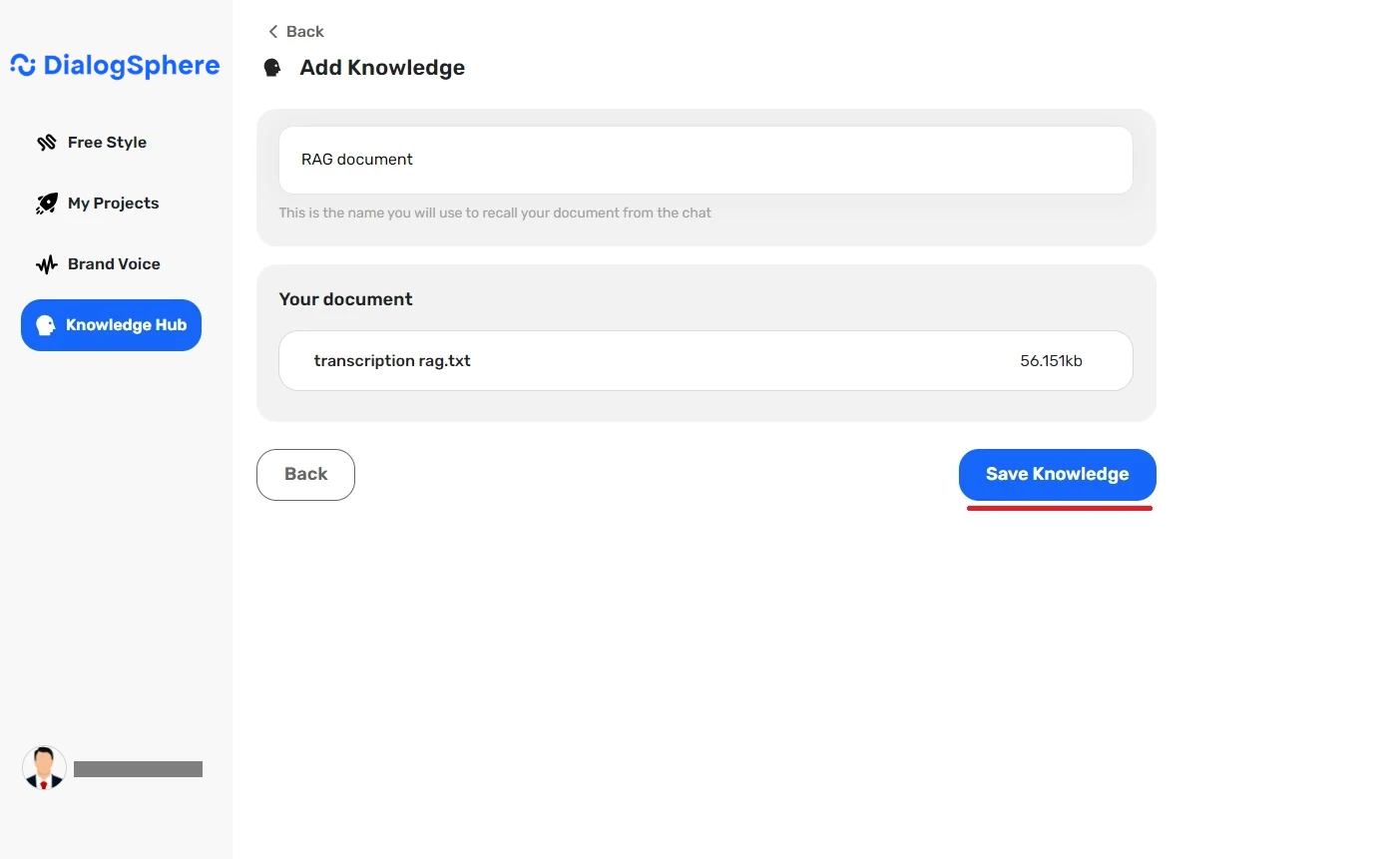Open My Projects via the rocket icon
Image resolution: width=1400 pixels, height=859 pixels.
[47, 203]
